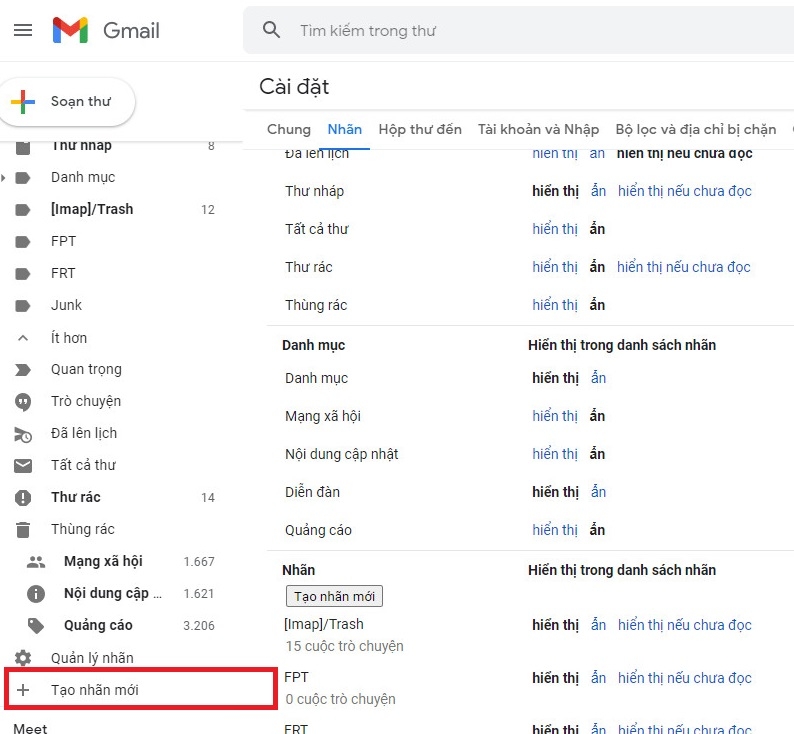This screenshot has width=794, height=734.
Task: Select the Nhãn settings tab
Action: pos(344,130)
